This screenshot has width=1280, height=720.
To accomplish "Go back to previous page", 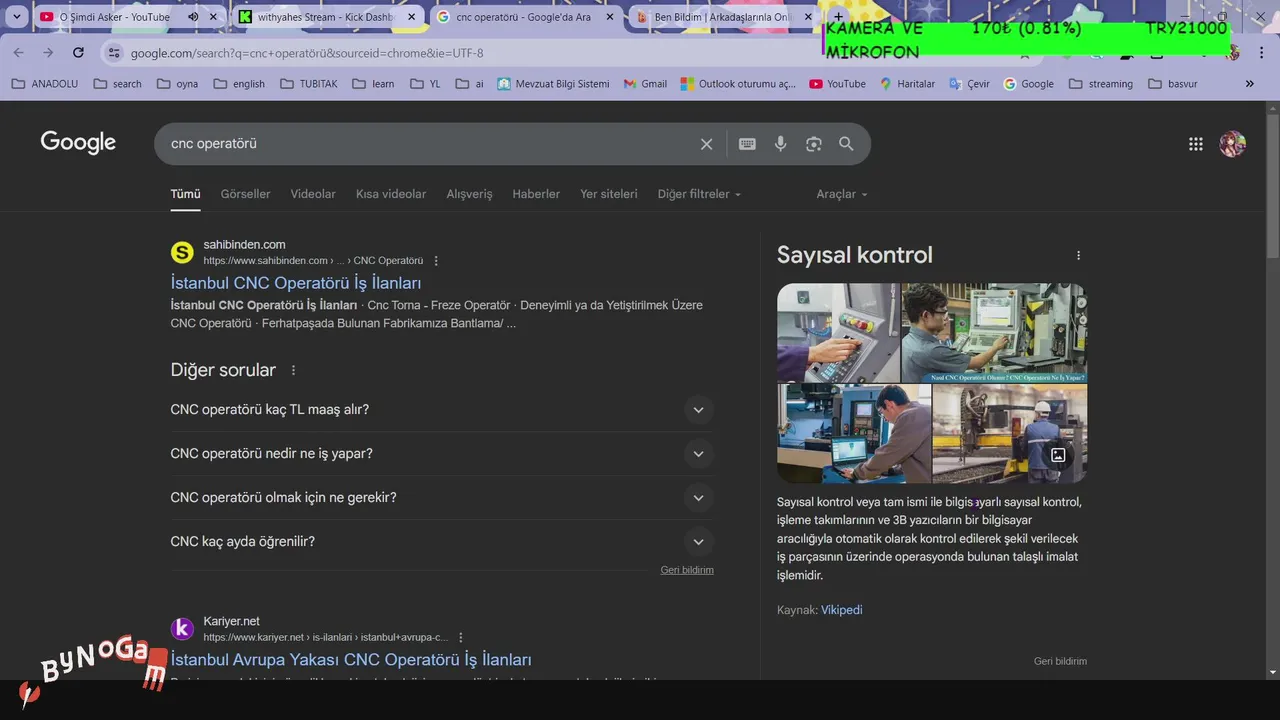I will [x=20, y=53].
